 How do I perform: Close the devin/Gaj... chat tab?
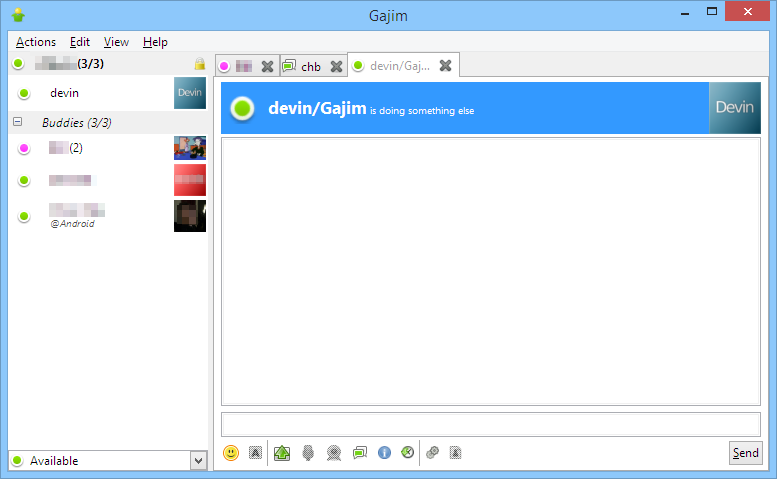tap(445, 65)
